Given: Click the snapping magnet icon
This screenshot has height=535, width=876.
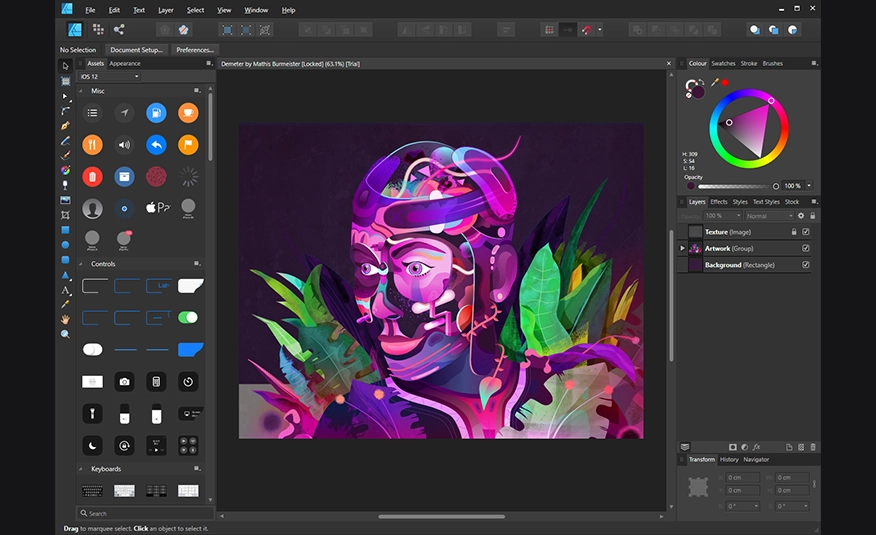Looking at the screenshot, I should 586,30.
